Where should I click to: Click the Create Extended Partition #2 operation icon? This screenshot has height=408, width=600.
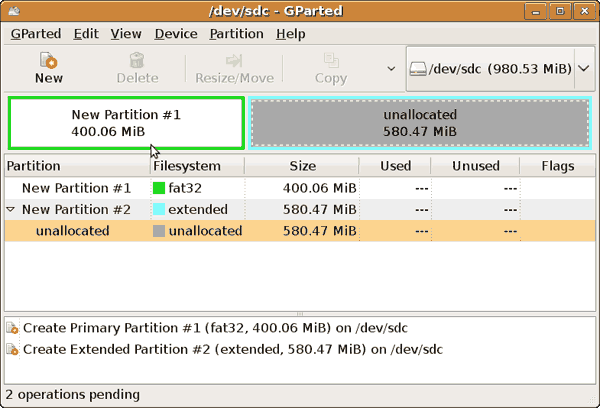[x=12, y=349]
